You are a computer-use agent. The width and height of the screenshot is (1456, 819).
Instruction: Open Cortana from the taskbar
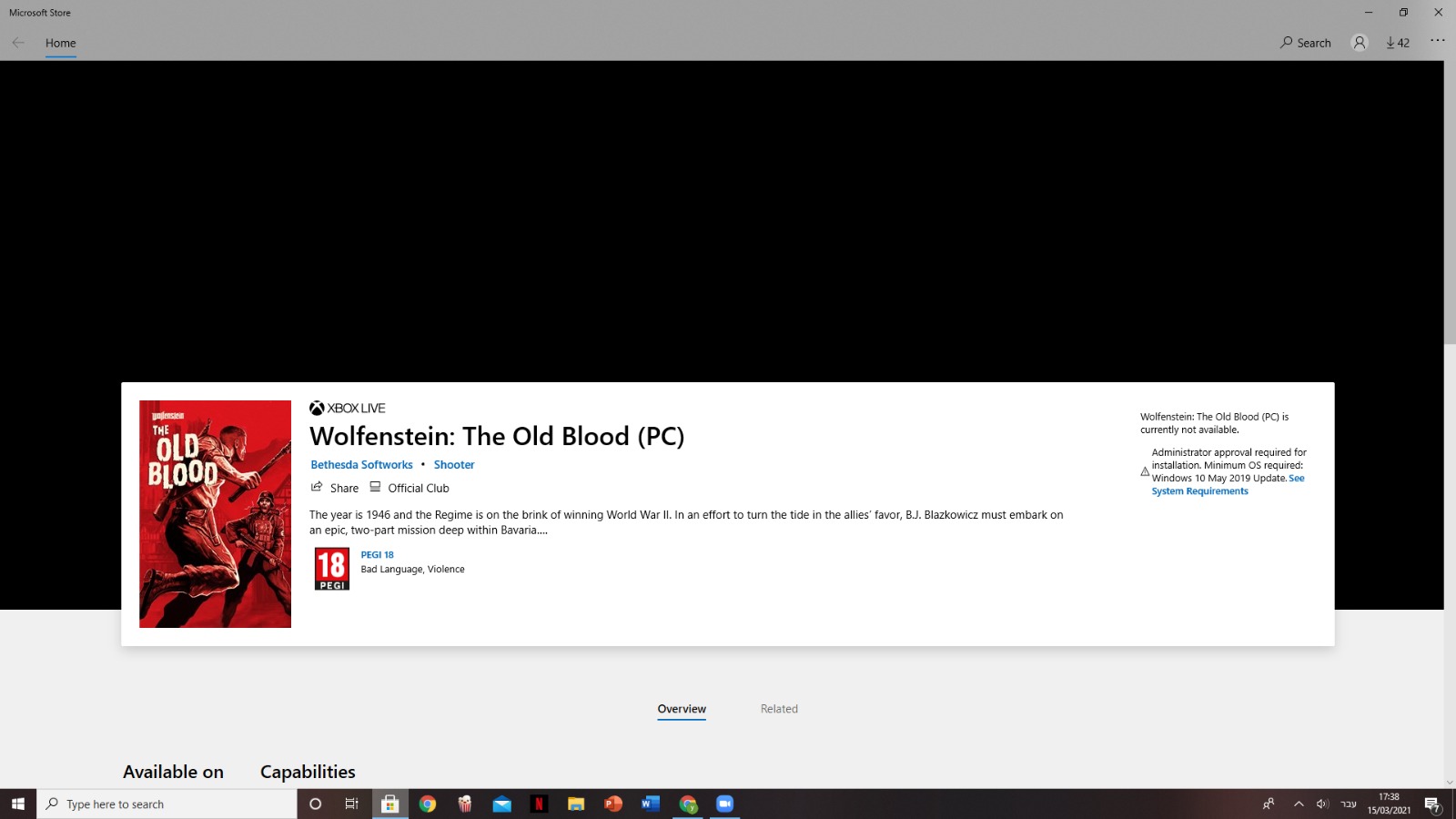click(316, 804)
